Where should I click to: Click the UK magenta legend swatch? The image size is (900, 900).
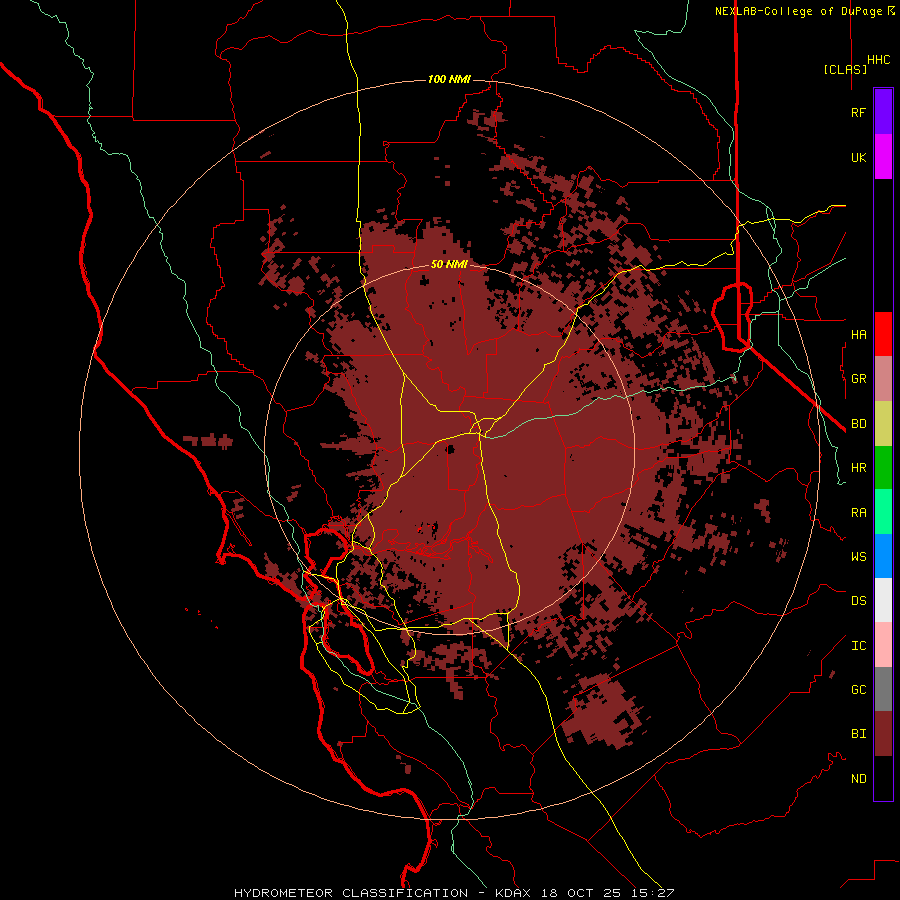click(x=883, y=157)
